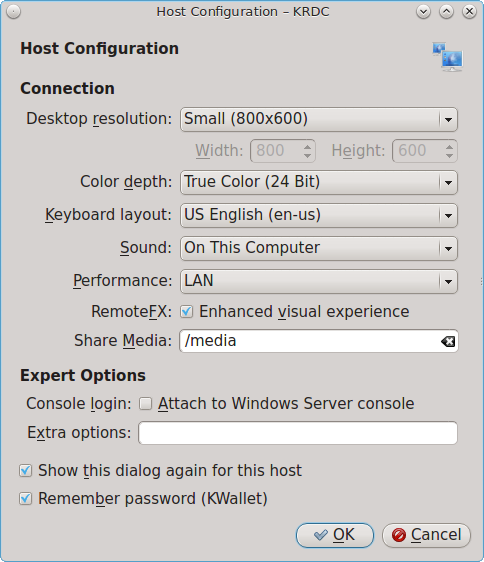Viewport: 484px width, 562px height.
Task: Open the Desktop resolution dropdown
Action: [319, 119]
